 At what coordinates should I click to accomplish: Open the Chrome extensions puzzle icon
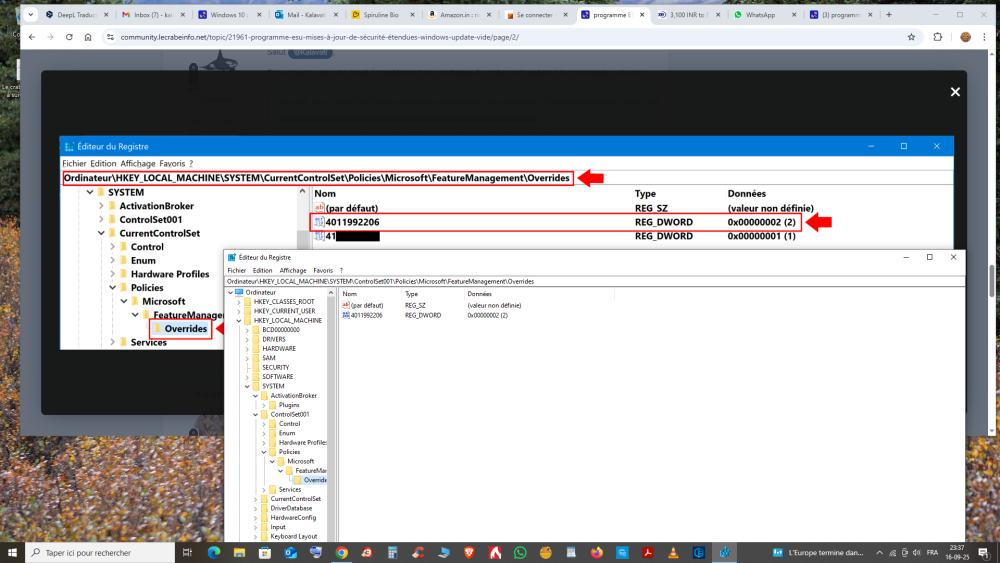point(938,37)
